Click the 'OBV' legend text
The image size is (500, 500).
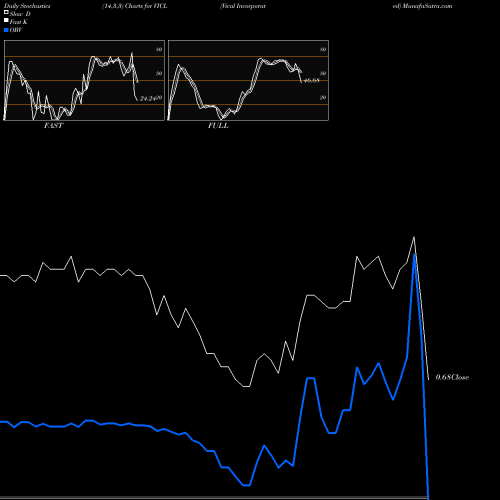16,30
